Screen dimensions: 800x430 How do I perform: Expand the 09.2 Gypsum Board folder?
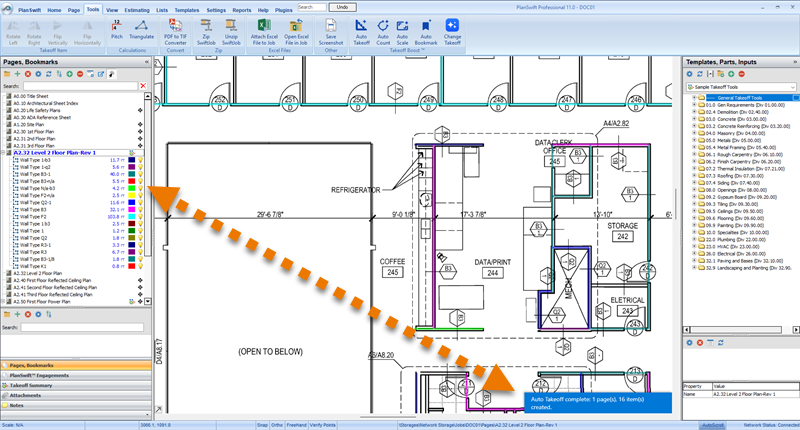pyautogui.click(x=694, y=197)
